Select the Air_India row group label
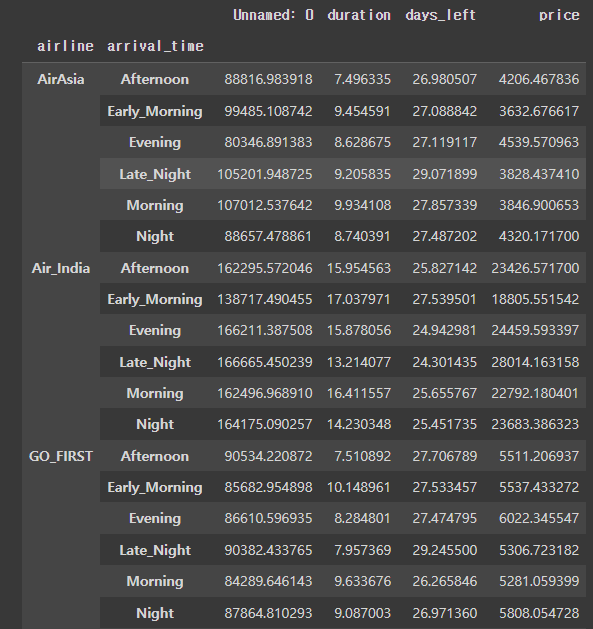Viewport: 593px width, 629px height. coord(61,268)
